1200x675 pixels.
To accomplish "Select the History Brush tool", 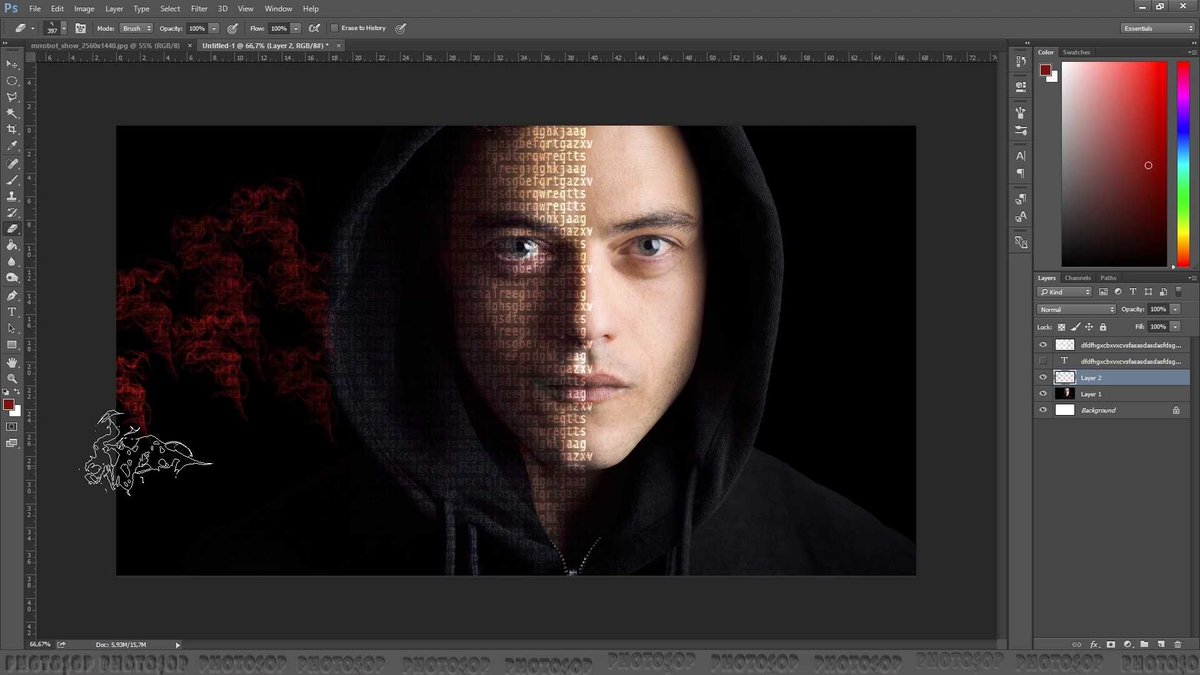I will point(12,212).
